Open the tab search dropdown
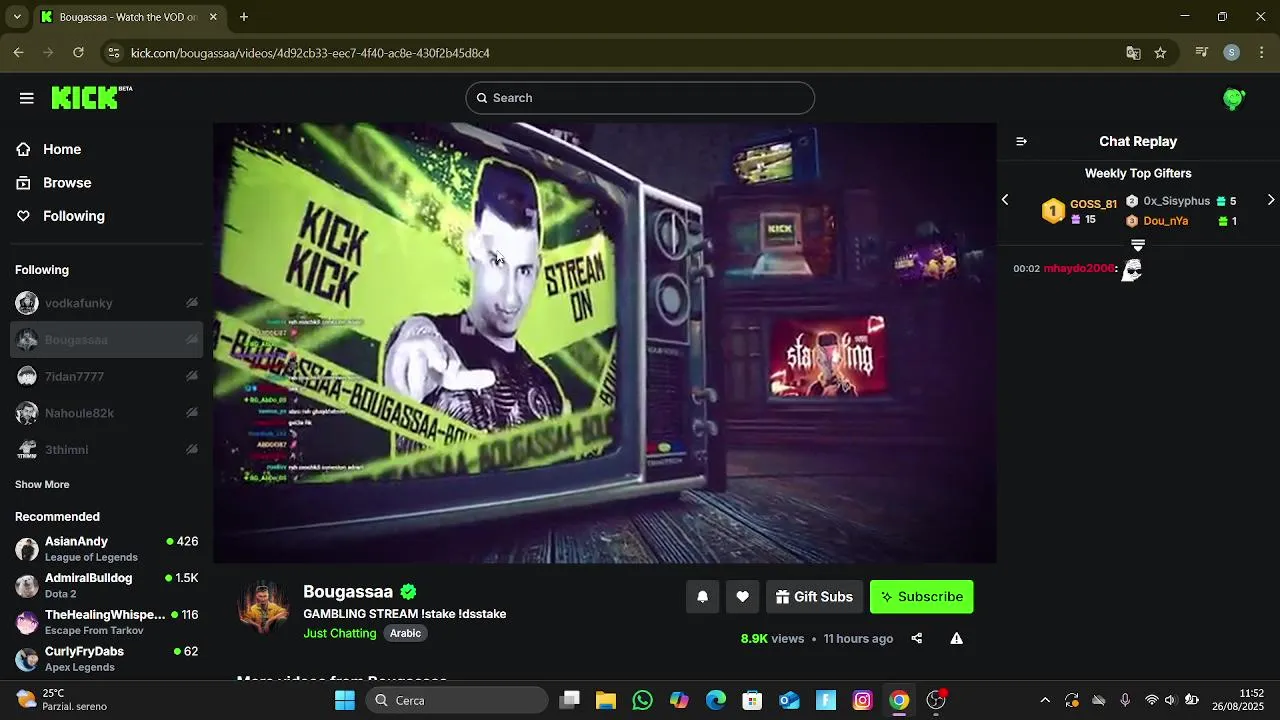Screen dimensions: 1280x720 pyautogui.click(x=17, y=17)
